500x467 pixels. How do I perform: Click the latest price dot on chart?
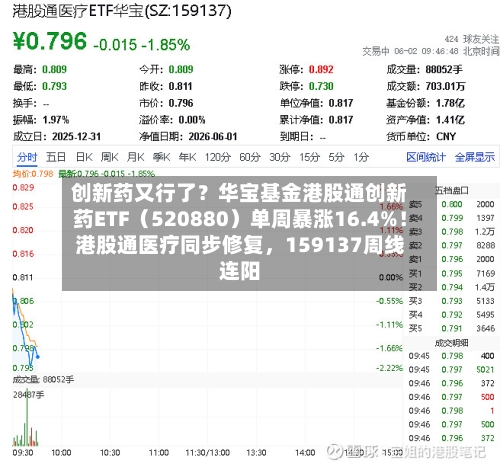[38, 357]
